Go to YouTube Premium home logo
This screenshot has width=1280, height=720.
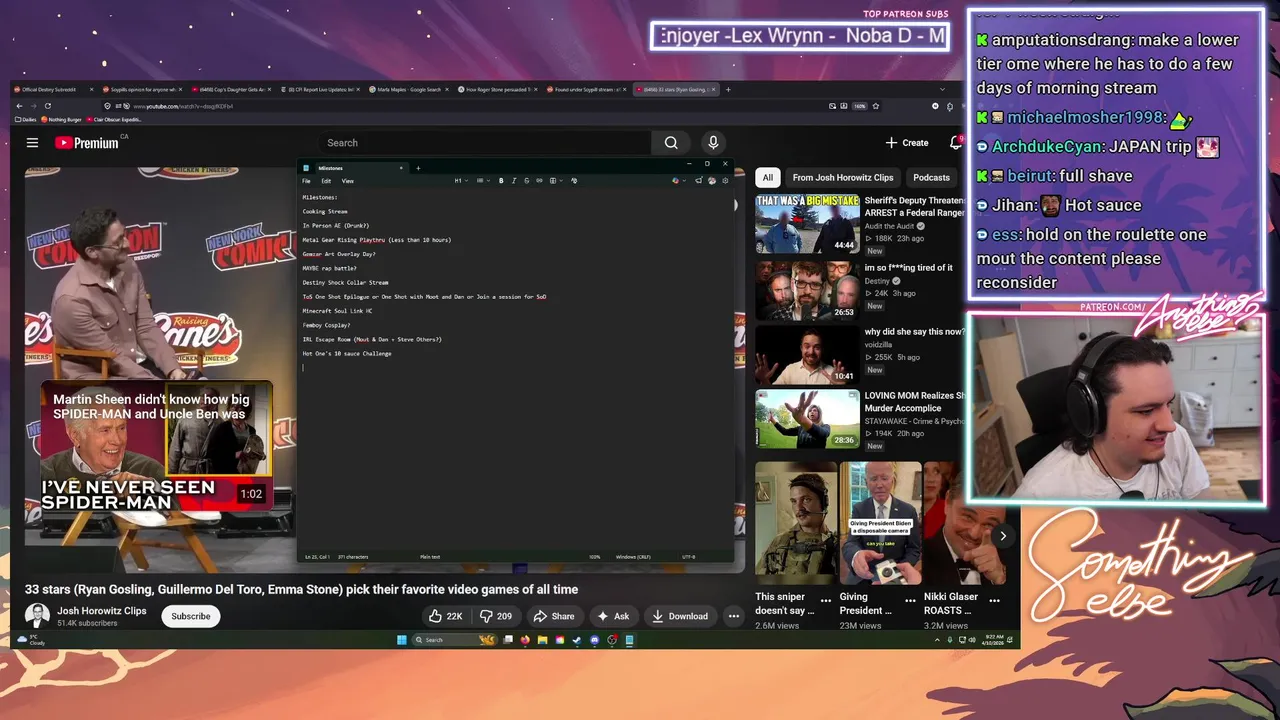[87, 143]
